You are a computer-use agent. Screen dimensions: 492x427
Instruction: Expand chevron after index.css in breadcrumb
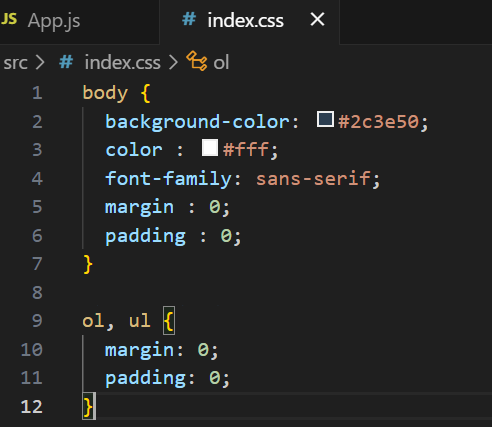click(173, 62)
